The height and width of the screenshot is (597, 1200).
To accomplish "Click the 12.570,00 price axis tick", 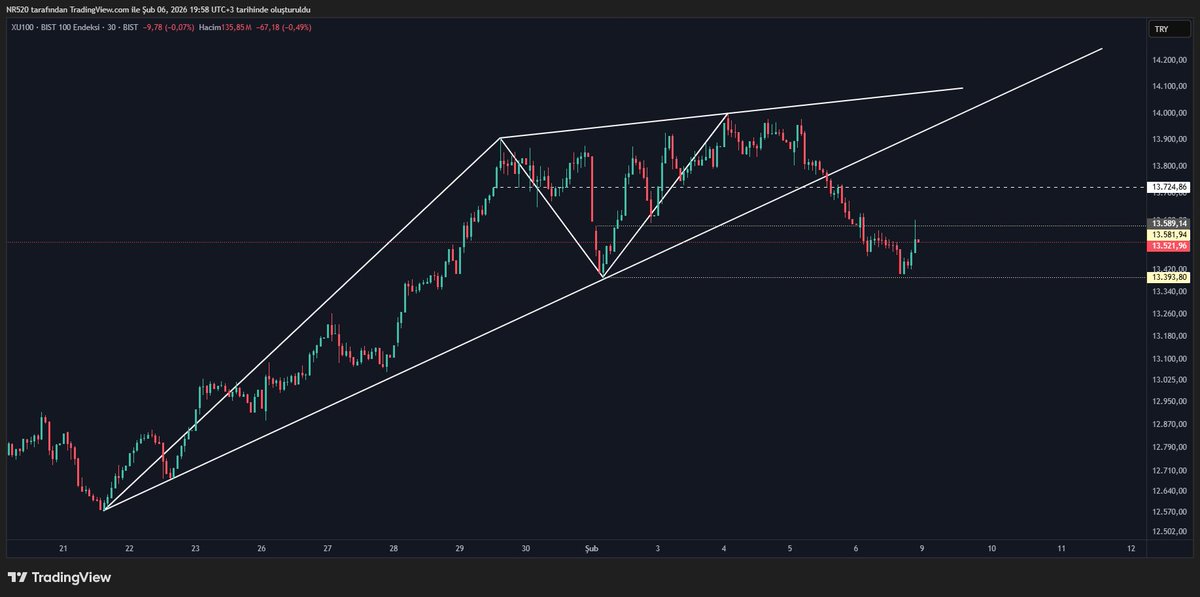I will click(1169, 512).
